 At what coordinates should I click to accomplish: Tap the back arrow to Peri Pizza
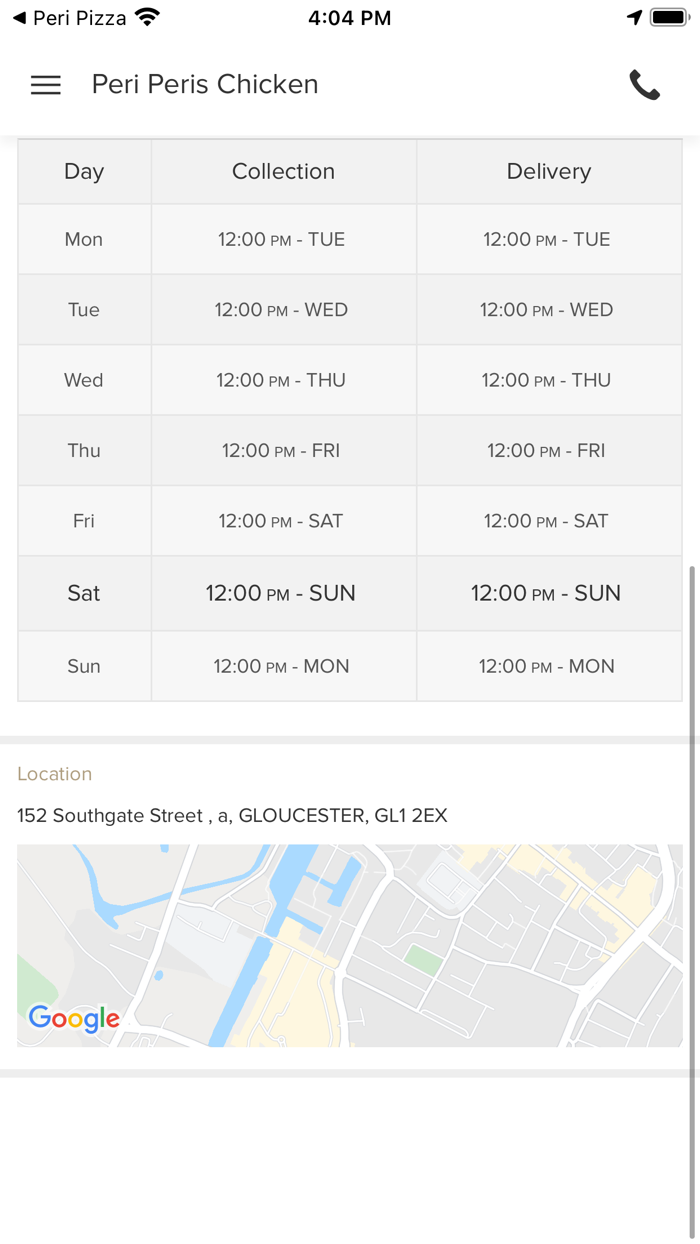19,18
